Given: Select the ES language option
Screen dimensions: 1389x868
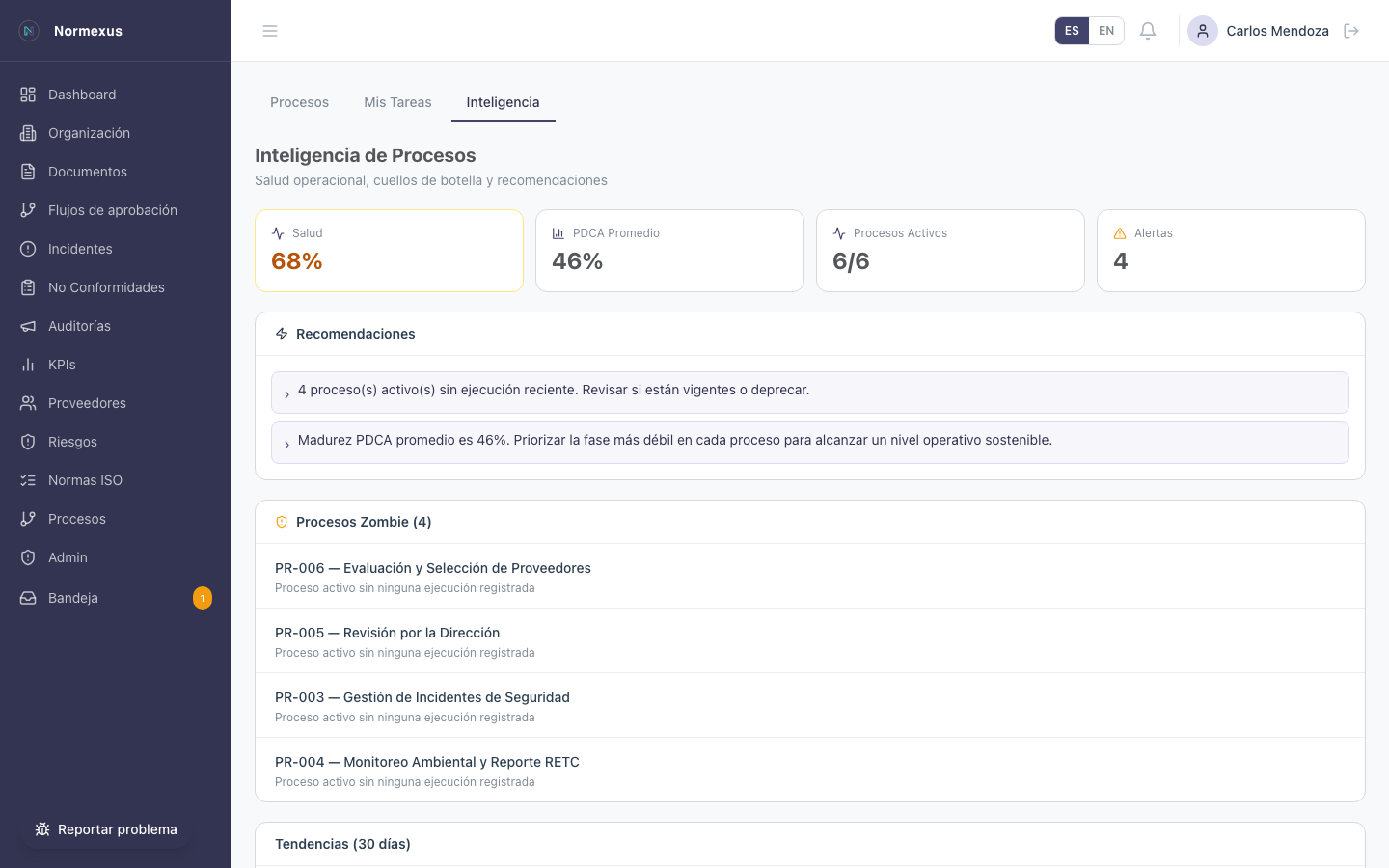Looking at the screenshot, I should pyautogui.click(x=1072, y=31).
